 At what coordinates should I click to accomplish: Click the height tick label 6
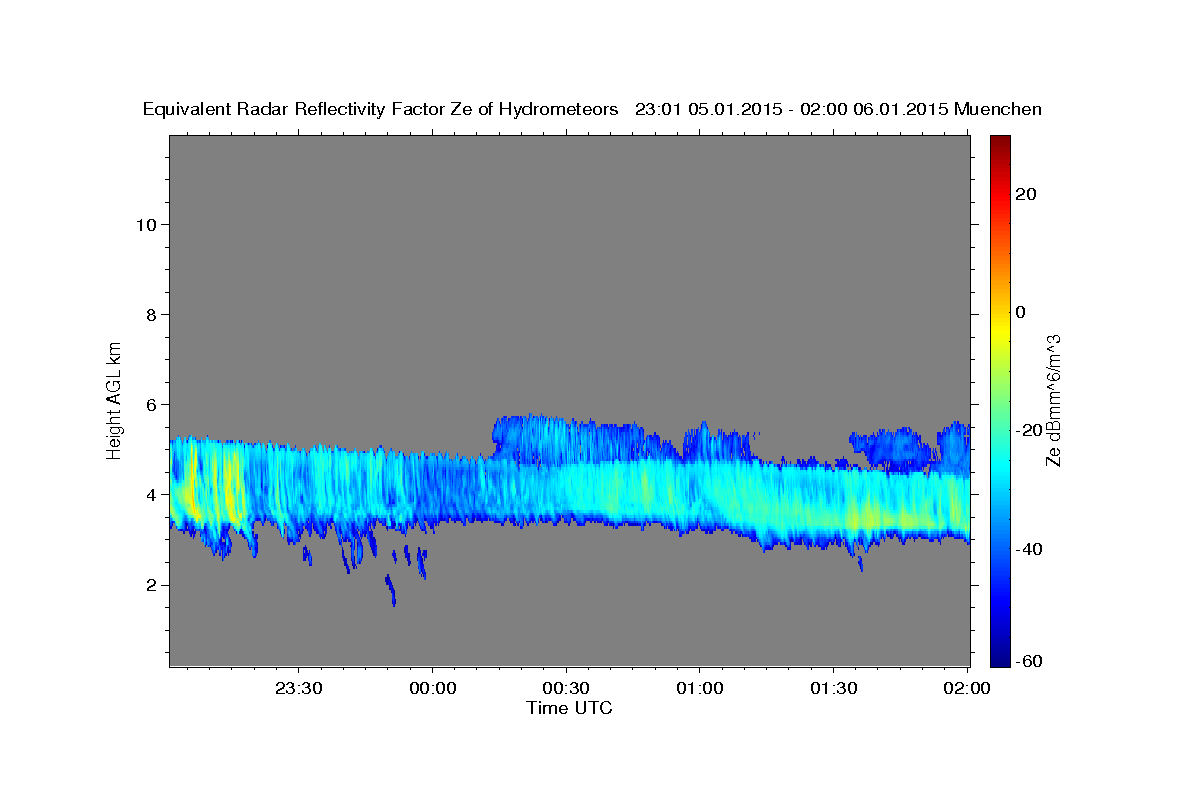click(x=151, y=405)
